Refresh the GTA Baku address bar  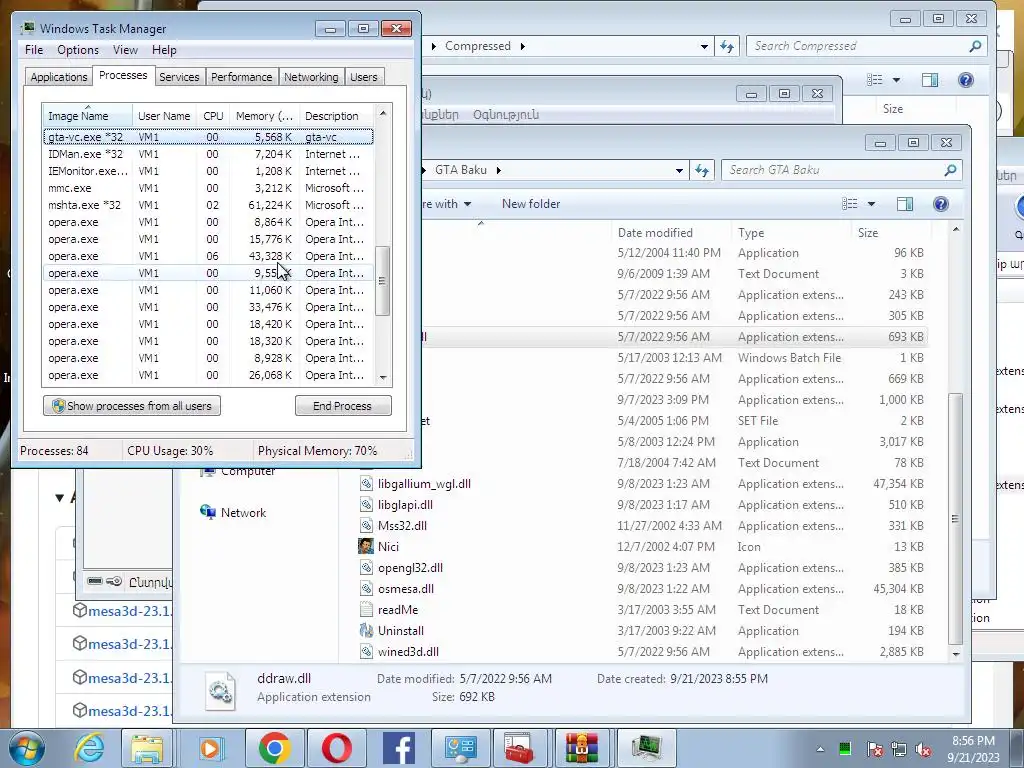[x=702, y=170]
